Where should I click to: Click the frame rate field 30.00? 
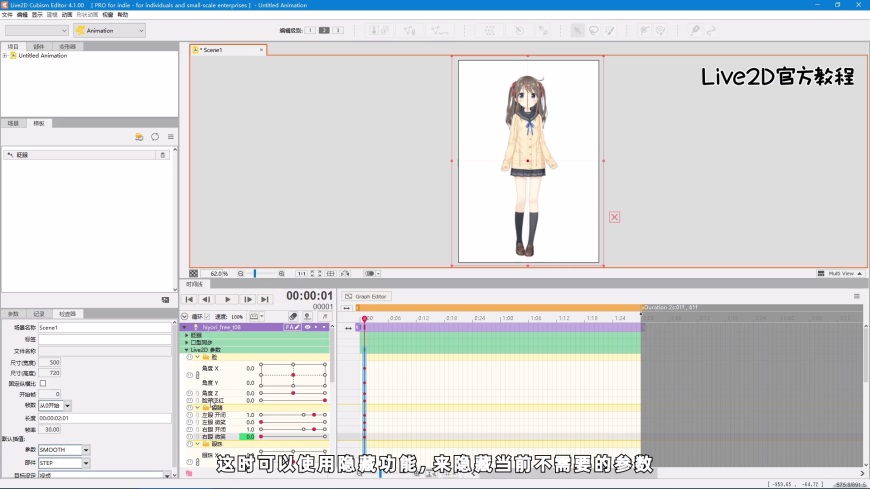(x=49, y=430)
